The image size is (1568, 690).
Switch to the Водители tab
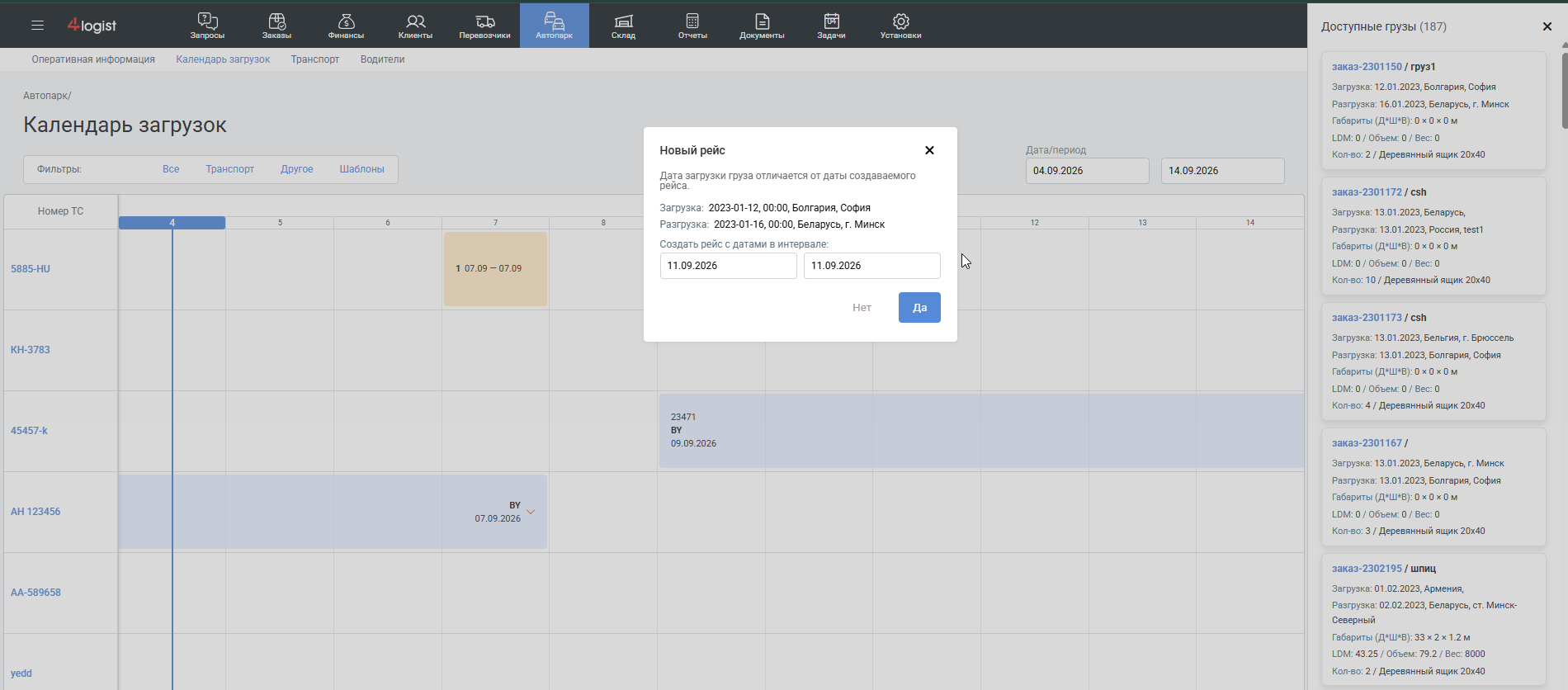pos(382,59)
